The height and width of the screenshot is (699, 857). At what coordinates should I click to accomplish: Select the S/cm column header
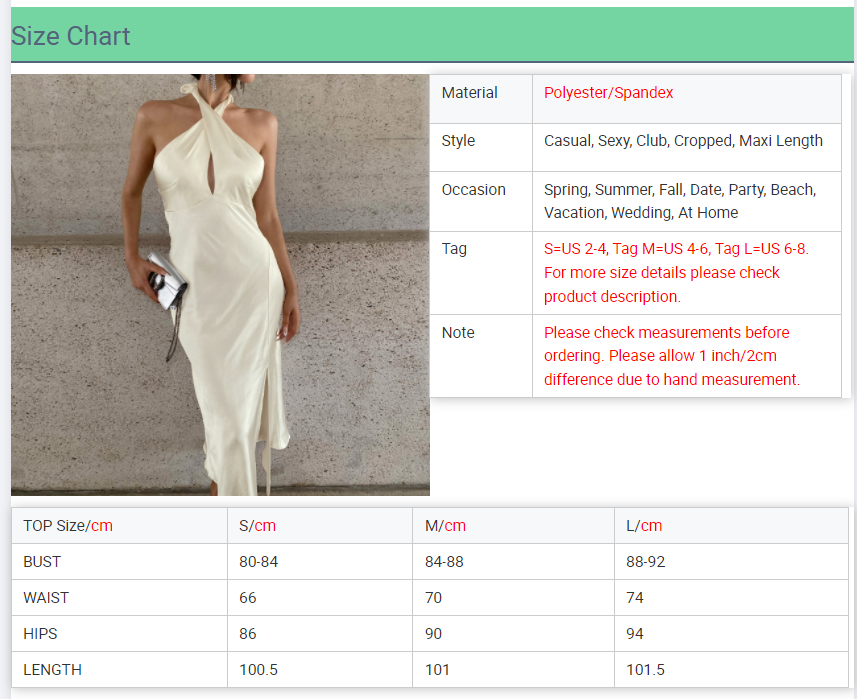[257, 526]
